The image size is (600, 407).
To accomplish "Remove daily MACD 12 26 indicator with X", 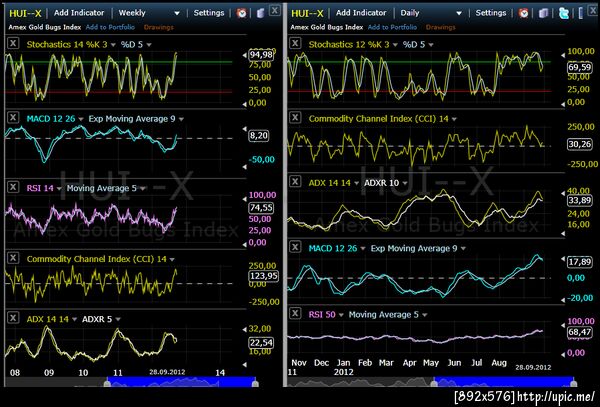I will tap(295, 247).
